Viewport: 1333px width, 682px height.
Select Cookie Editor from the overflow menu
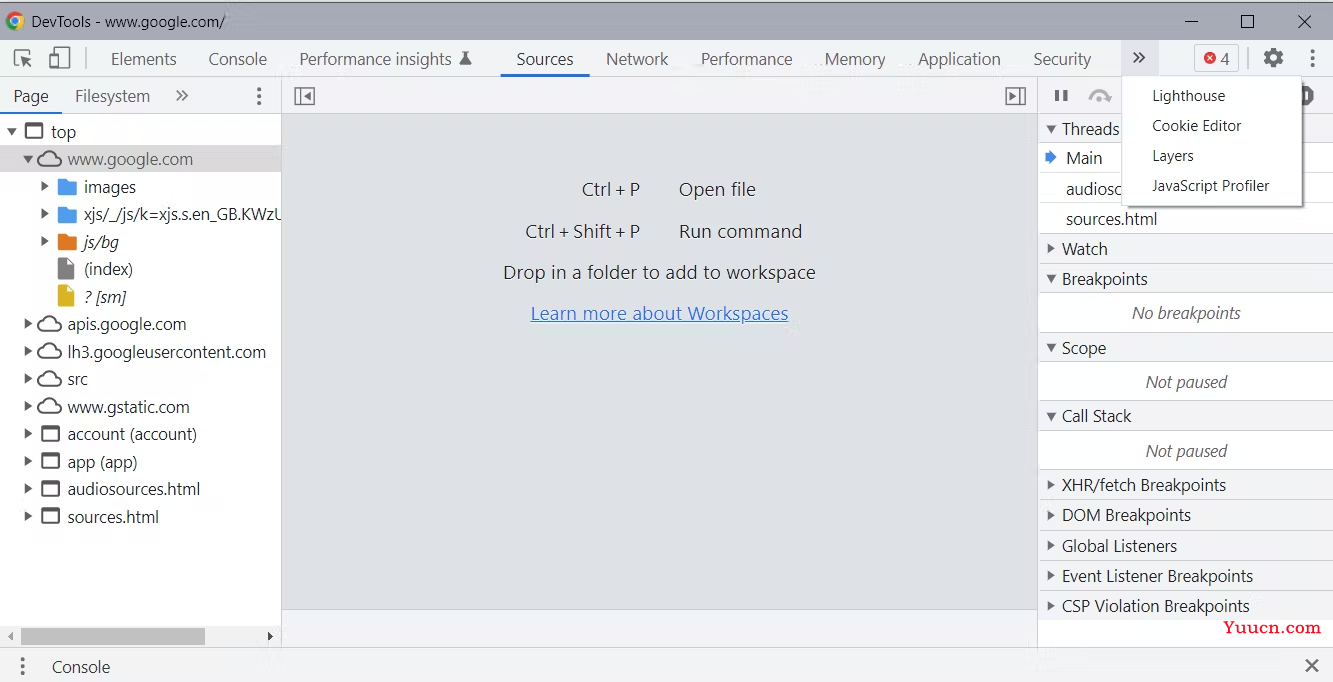pyautogui.click(x=1212, y=126)
